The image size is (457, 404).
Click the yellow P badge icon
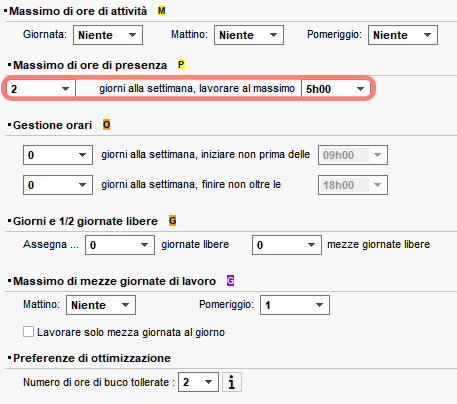[181, 65]
